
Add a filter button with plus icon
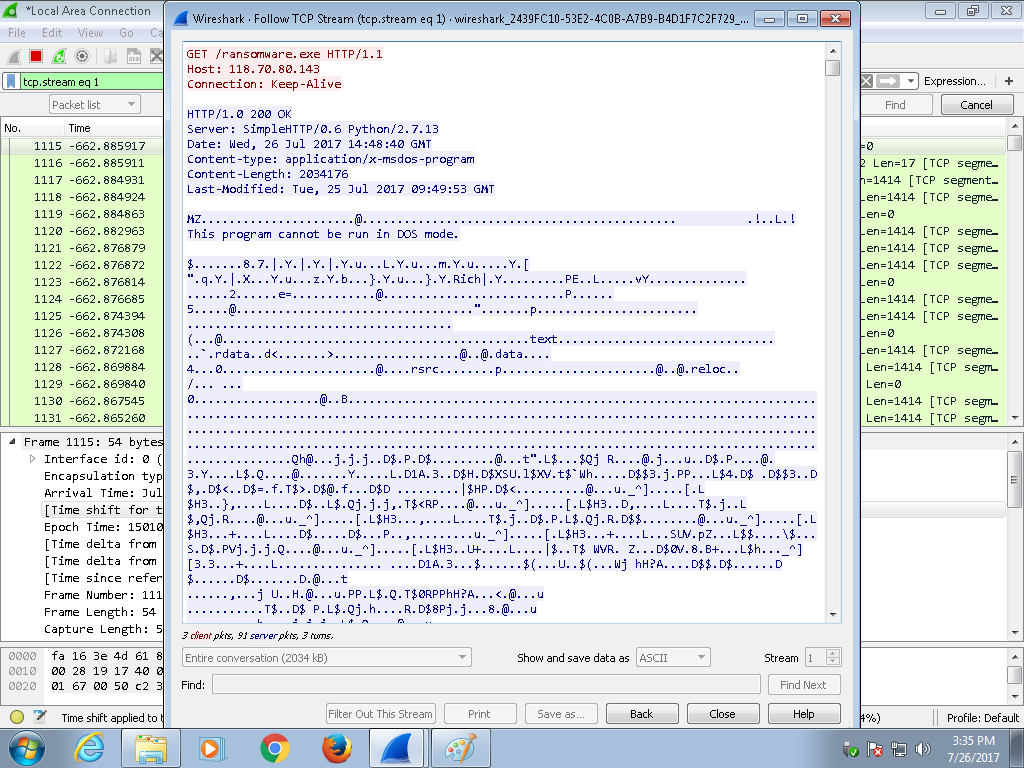click(x=1009, y=81)
